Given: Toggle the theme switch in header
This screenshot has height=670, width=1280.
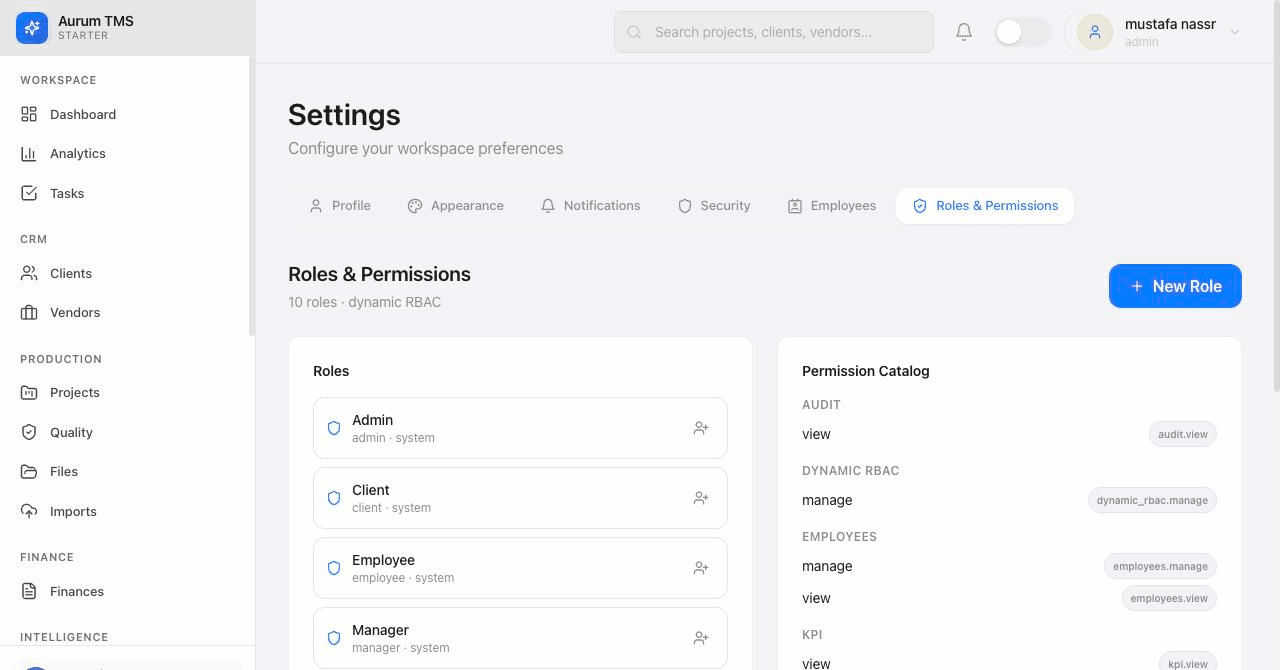Looking at the screenshot, I should click(1023, 32).
